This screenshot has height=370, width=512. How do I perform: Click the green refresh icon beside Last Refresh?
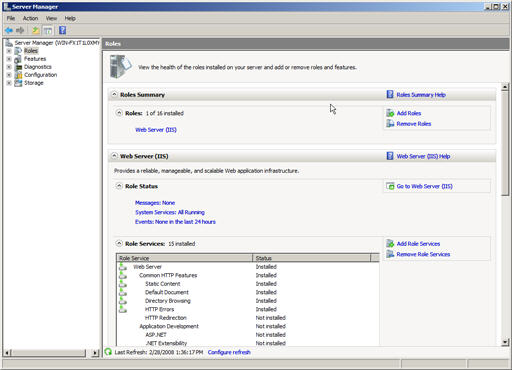[108, 352]
